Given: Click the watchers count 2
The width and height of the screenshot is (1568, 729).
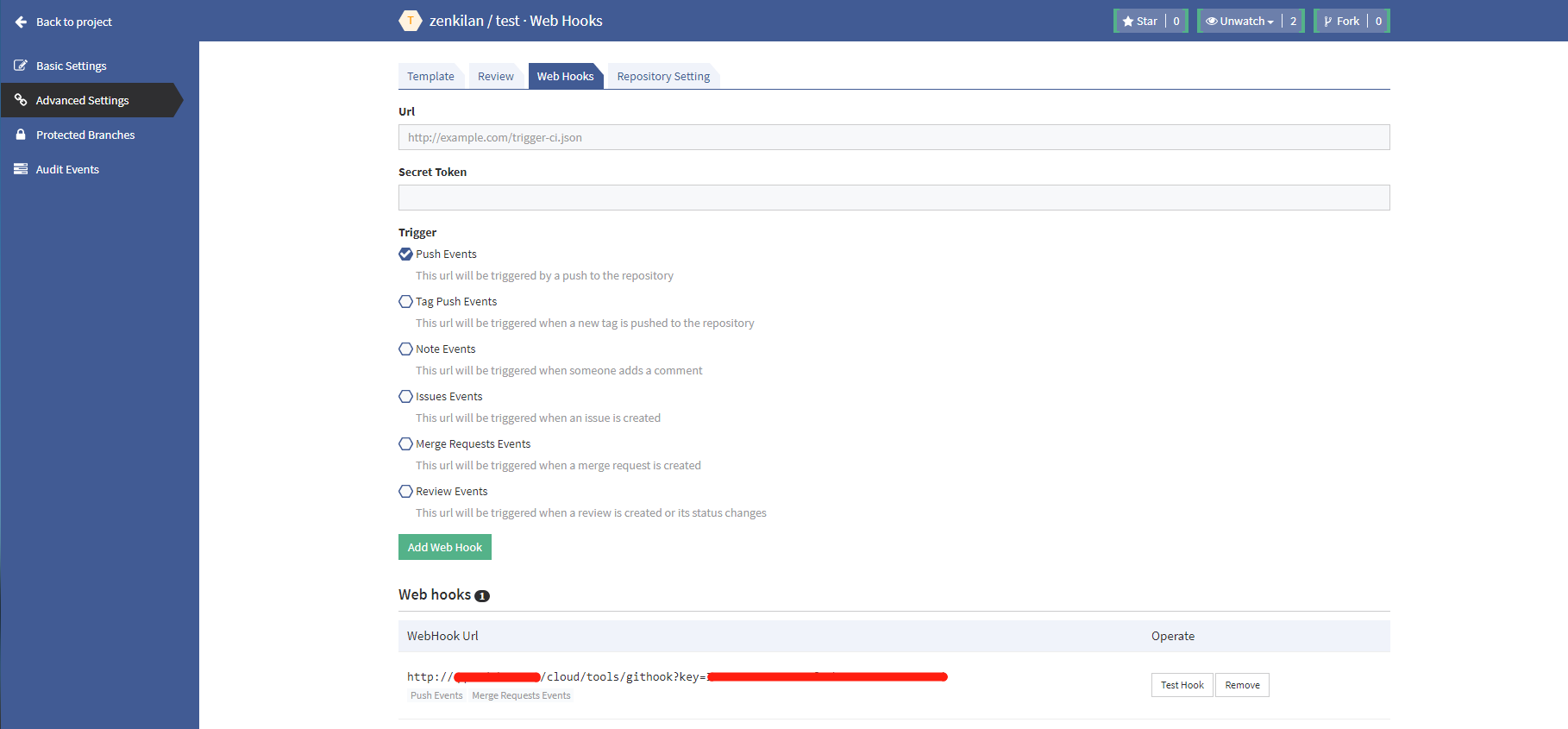Looking at the screenshot, I should coord(1293,22).
